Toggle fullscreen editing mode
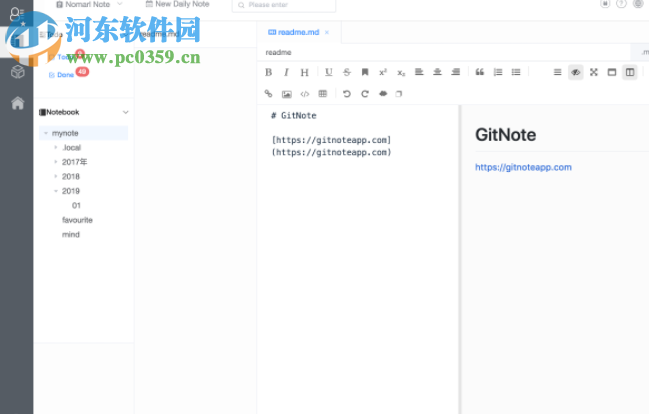This screenshot has height=414, width=649. coord(594,72)
